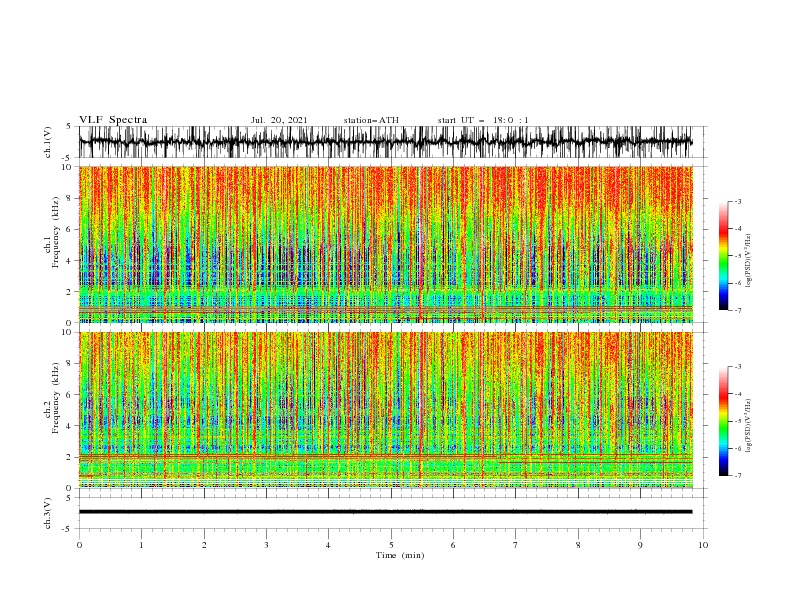Click the ch.3 voltage waveform trace panel

tap(392, 513)
